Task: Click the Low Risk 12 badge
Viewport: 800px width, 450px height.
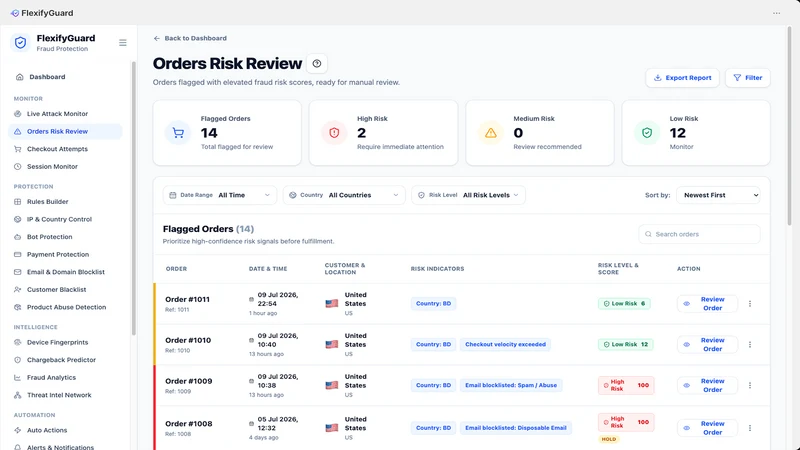Action: click(626, 344)
